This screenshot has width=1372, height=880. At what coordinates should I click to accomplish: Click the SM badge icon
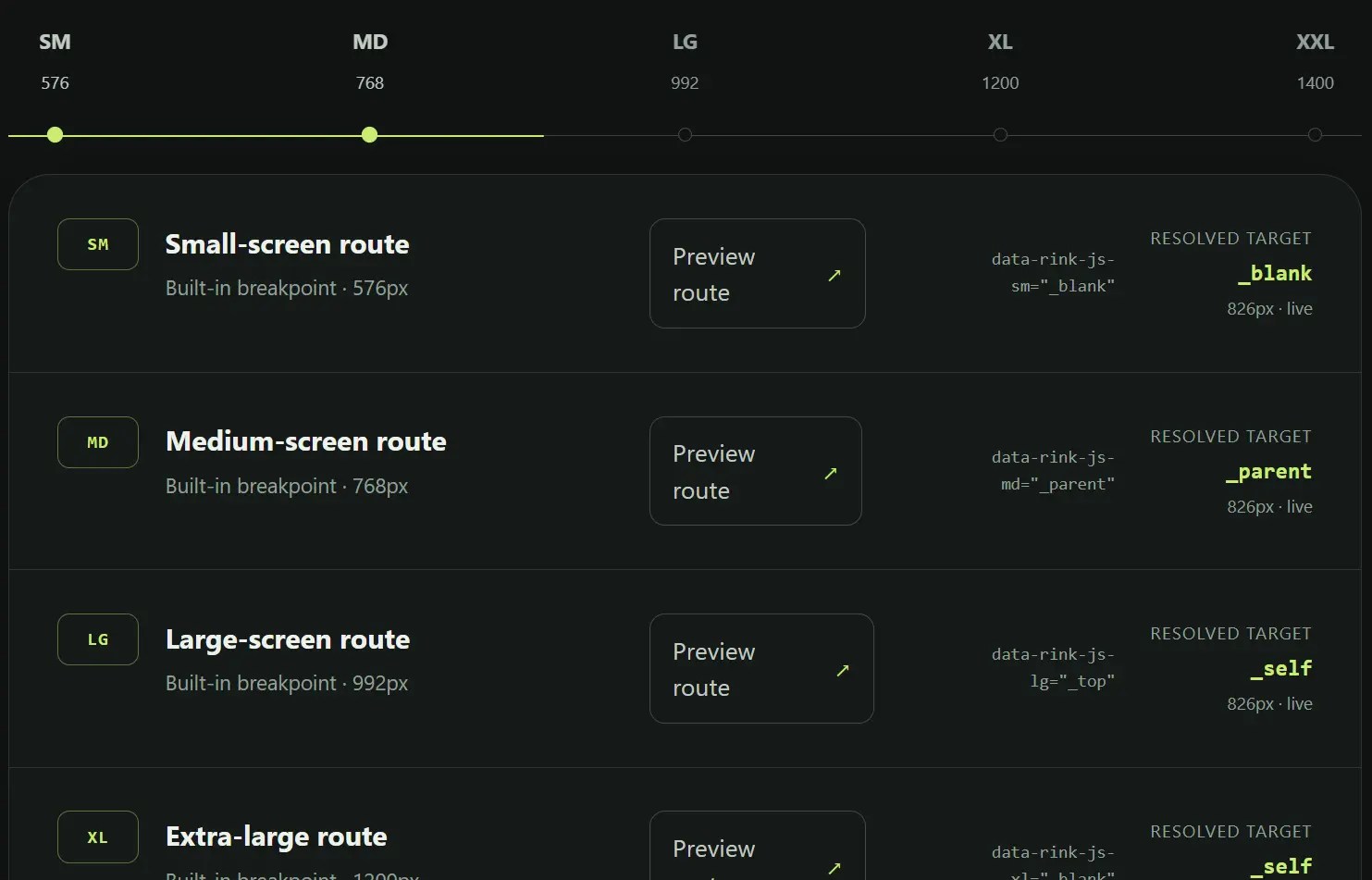[98, 244]
